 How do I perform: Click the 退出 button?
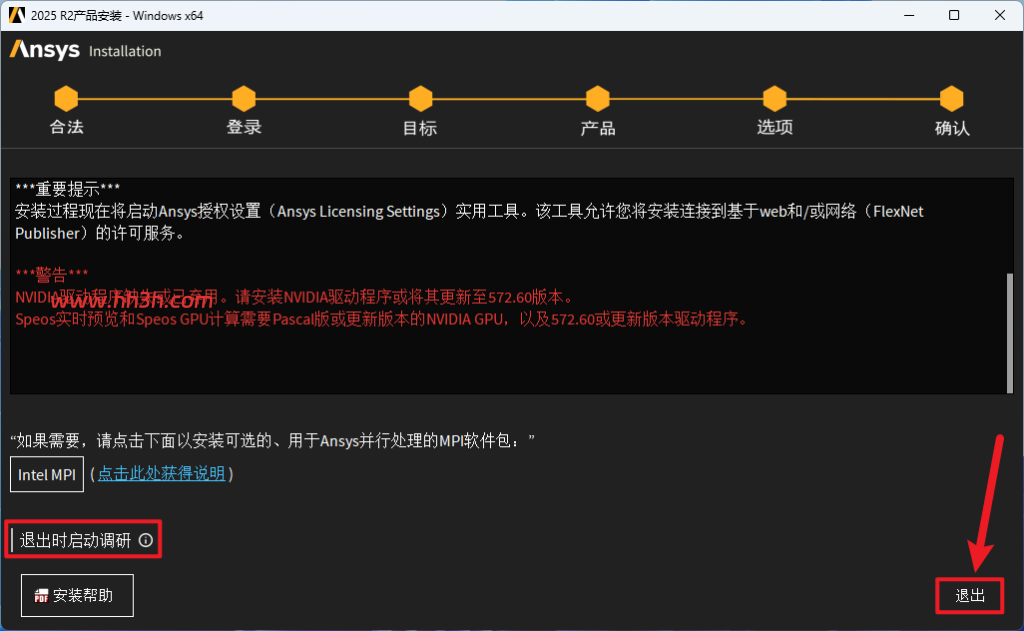tap(970, 596)
